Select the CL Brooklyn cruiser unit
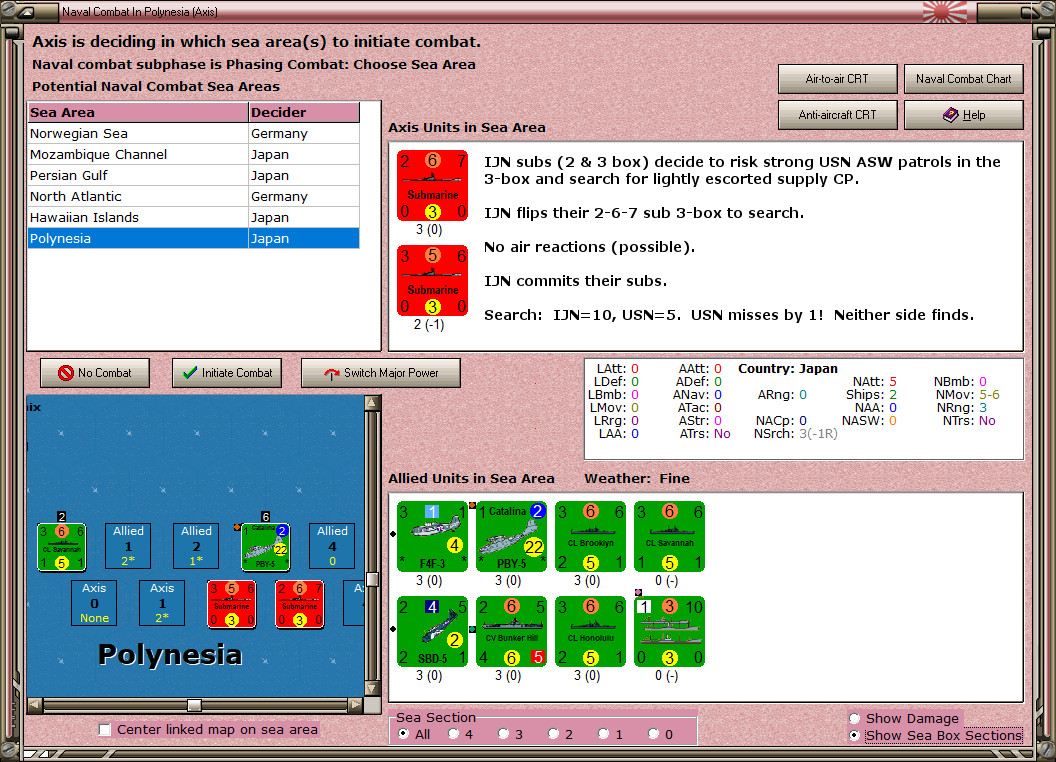Screen dimensions: 1056x762 pyautogui.click(x=591, y=536)
